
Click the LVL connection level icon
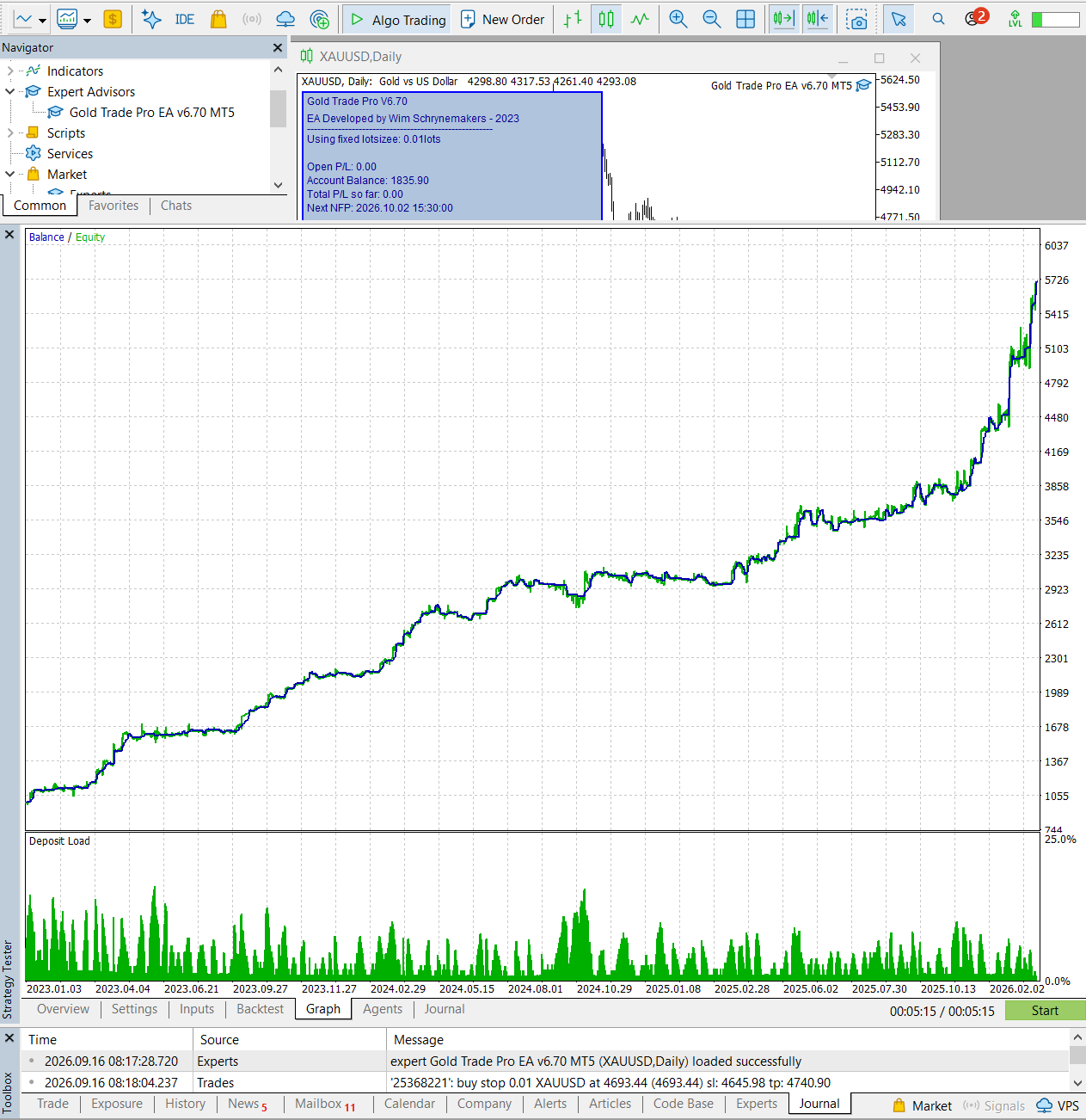click(1015, 19)
